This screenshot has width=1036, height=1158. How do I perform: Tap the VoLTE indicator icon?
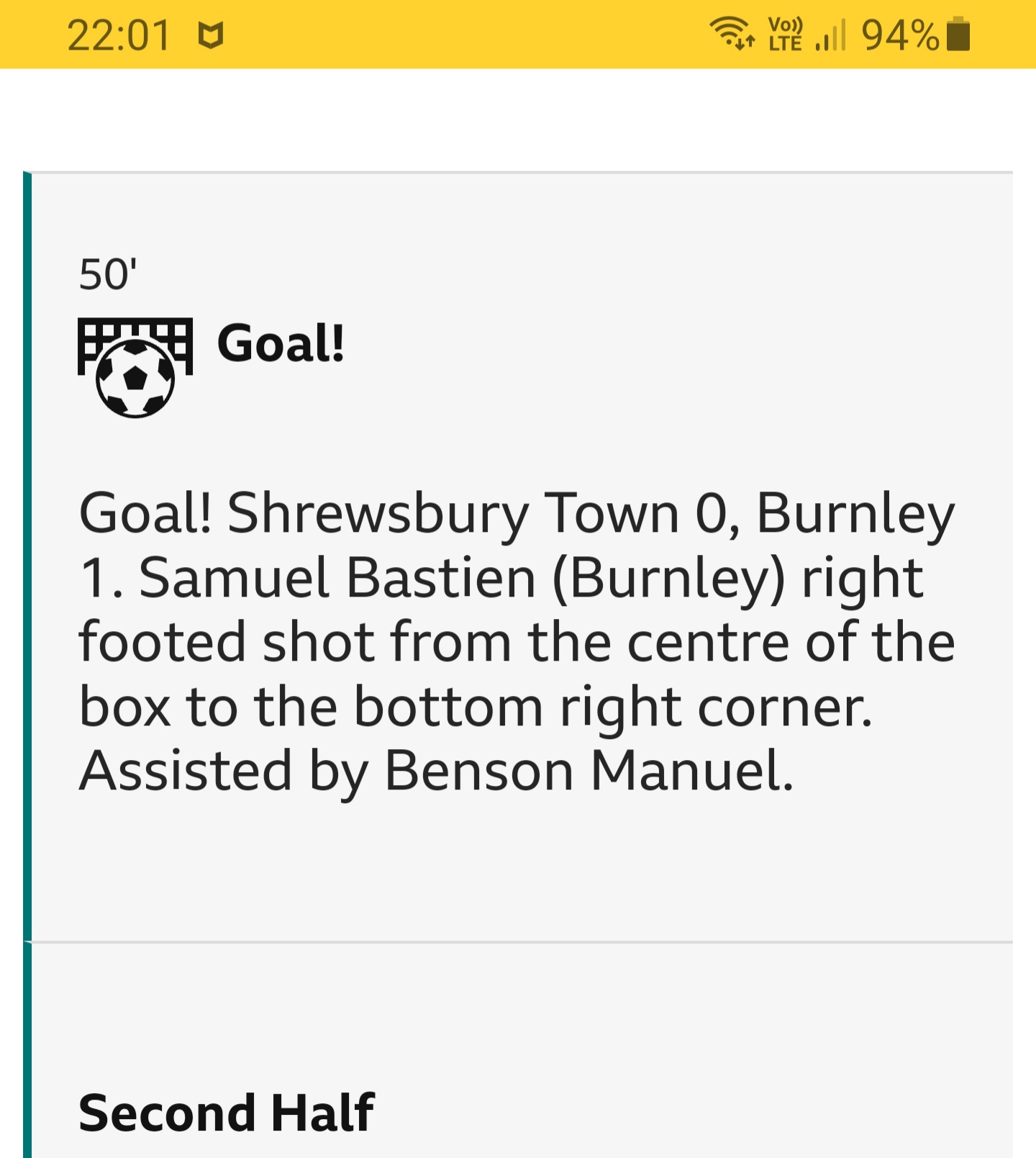tap(785, 34)
